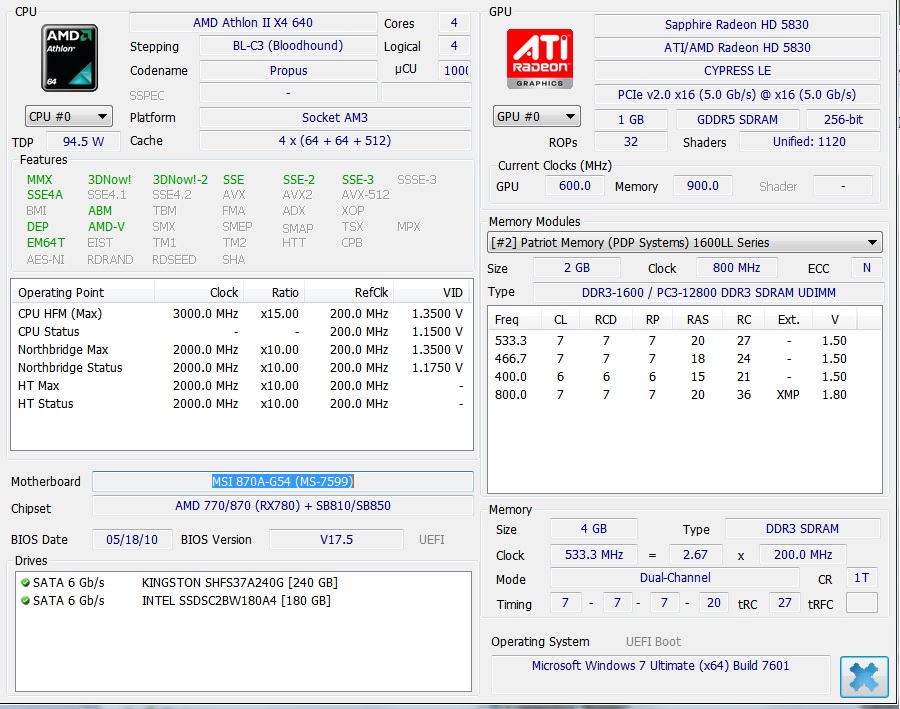
Task: Click the Sapphire Radeon HD 5830 field
Action: click(x=737, y=25)
